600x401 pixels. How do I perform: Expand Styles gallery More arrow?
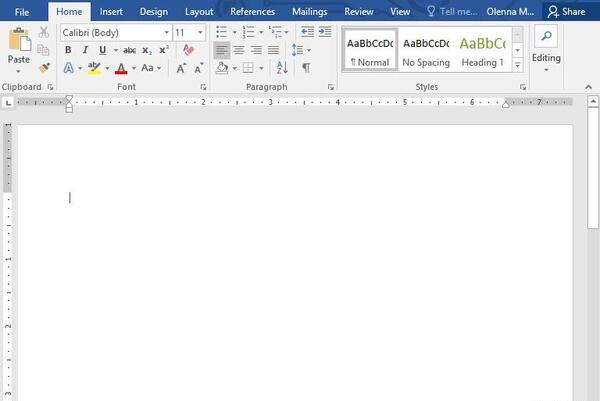coord(517,65)
